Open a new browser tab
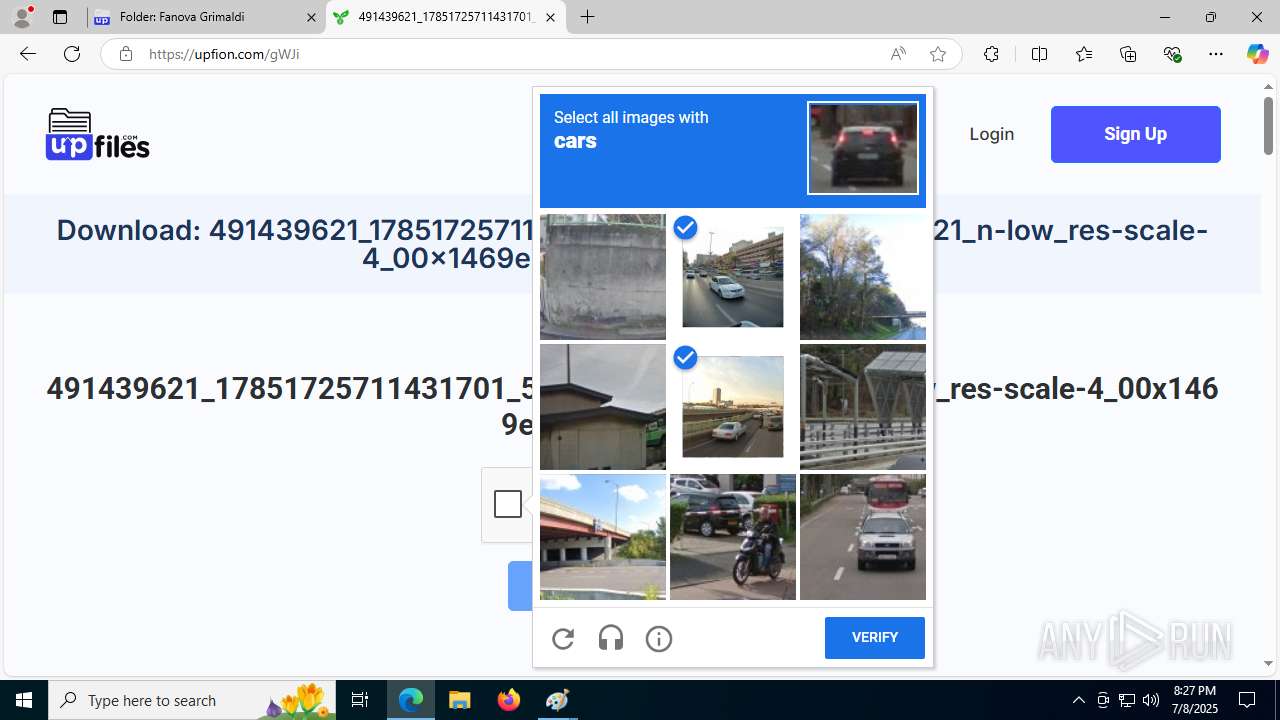 click(x=588, y=17)
